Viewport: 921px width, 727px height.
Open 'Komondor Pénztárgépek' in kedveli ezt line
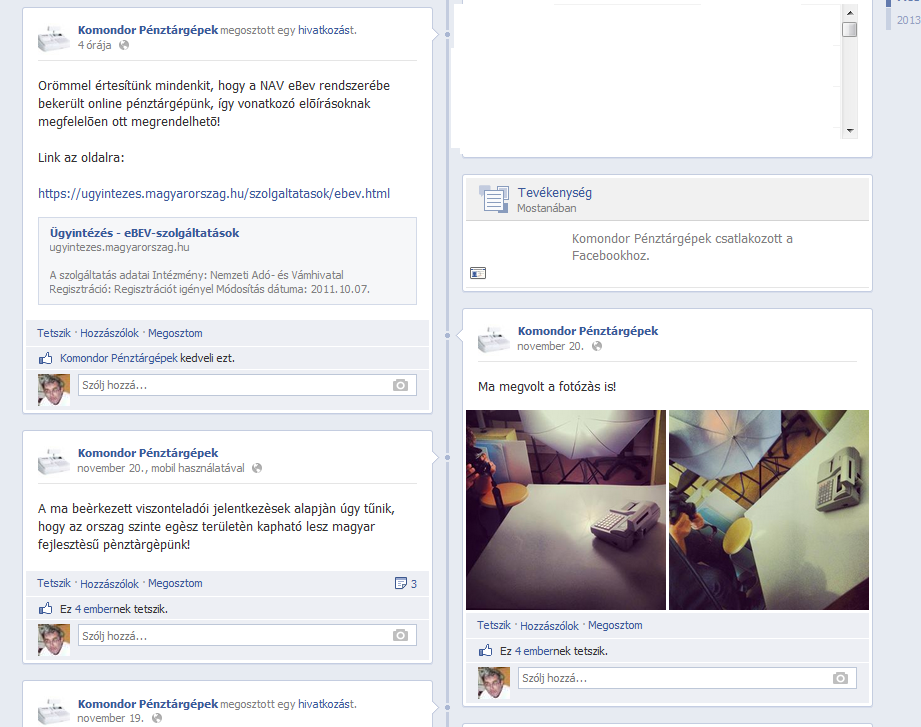119,358
